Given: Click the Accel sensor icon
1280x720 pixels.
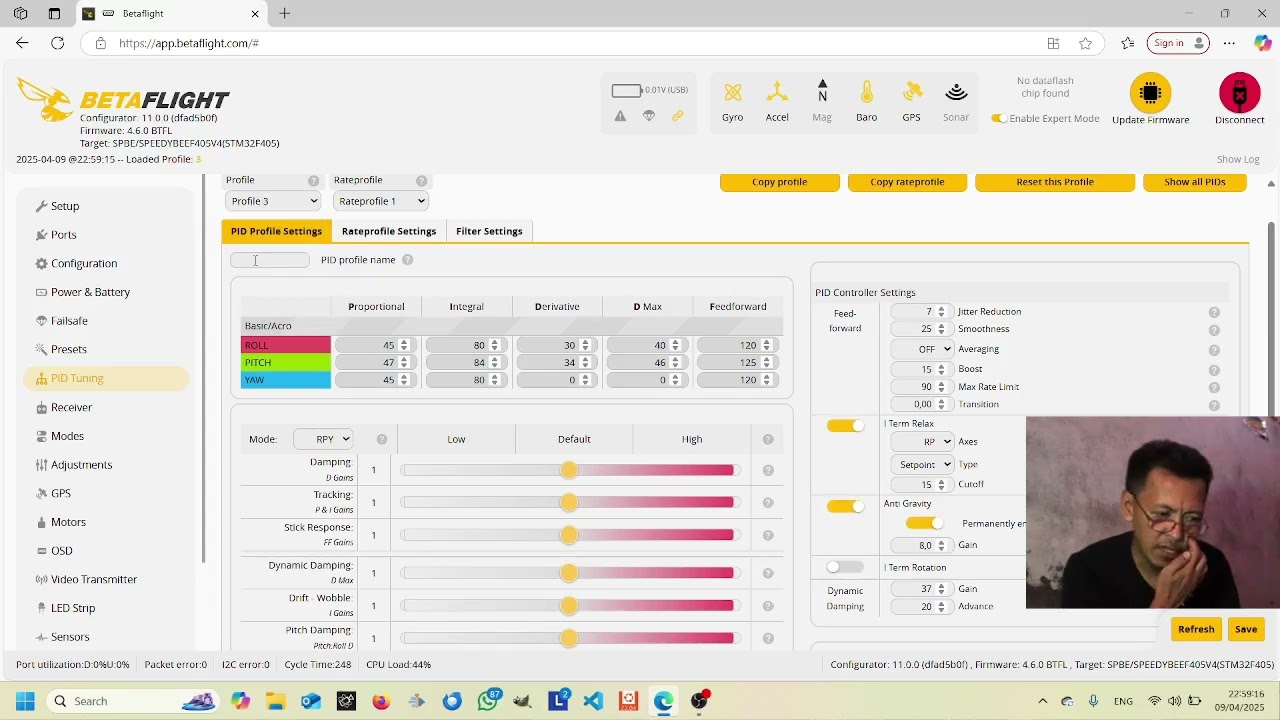Looking at the screenshot, I should pos(777,93).
